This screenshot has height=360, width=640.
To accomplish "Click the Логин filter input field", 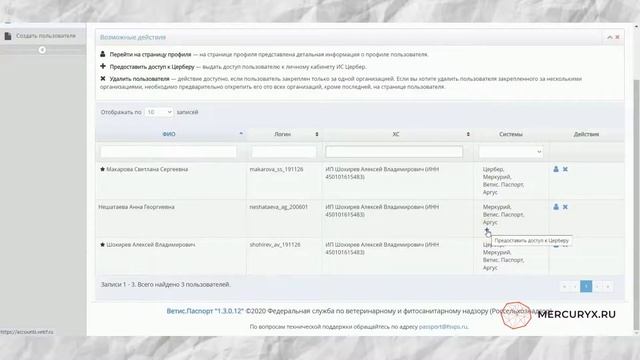I will [284, 152].
